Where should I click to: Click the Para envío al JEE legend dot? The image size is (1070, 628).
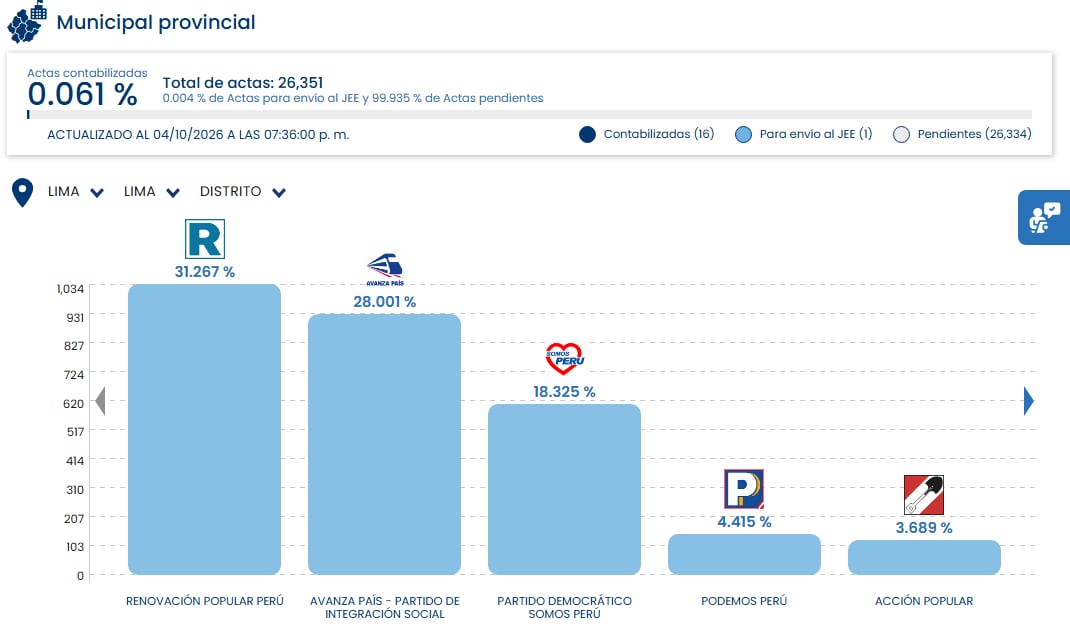[743, 134]
